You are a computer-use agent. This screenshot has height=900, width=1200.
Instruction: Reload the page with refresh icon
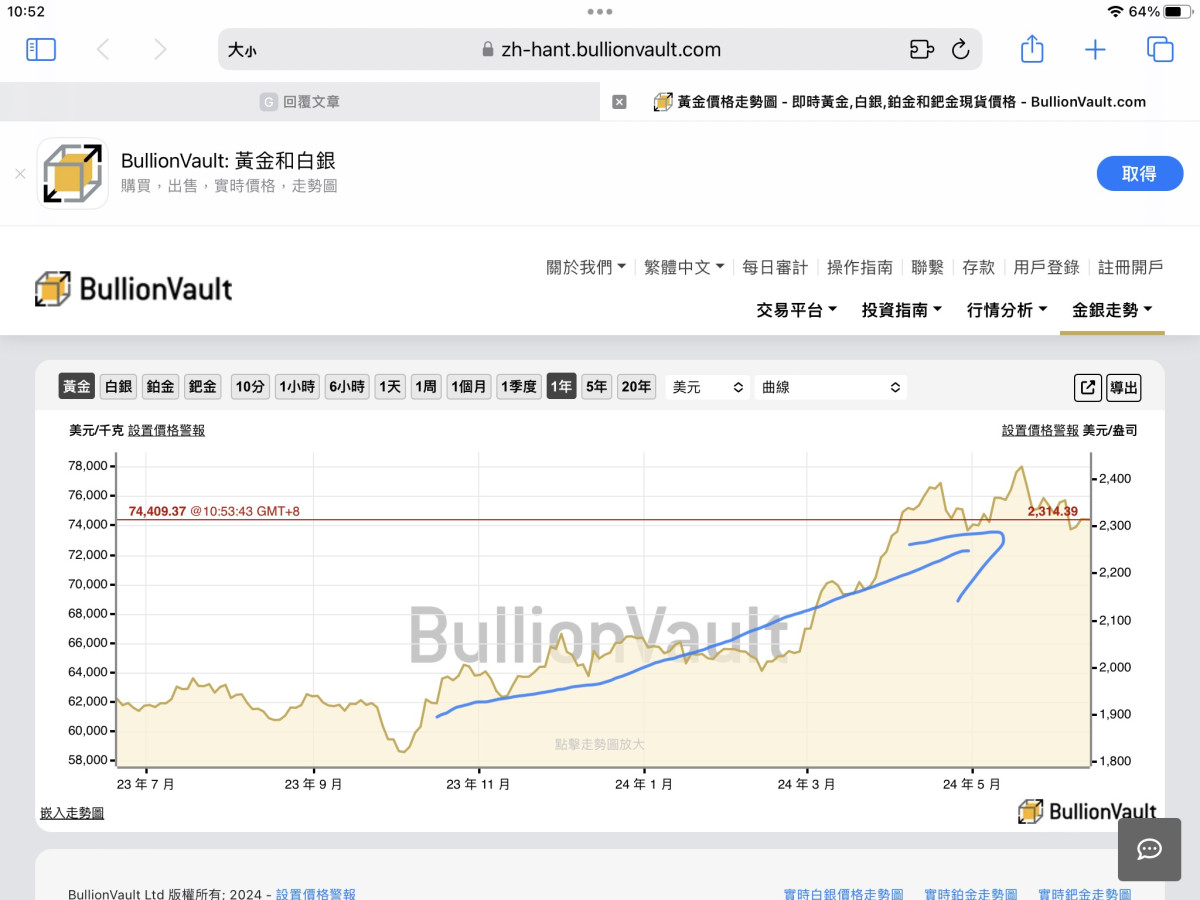coord(960,49)
